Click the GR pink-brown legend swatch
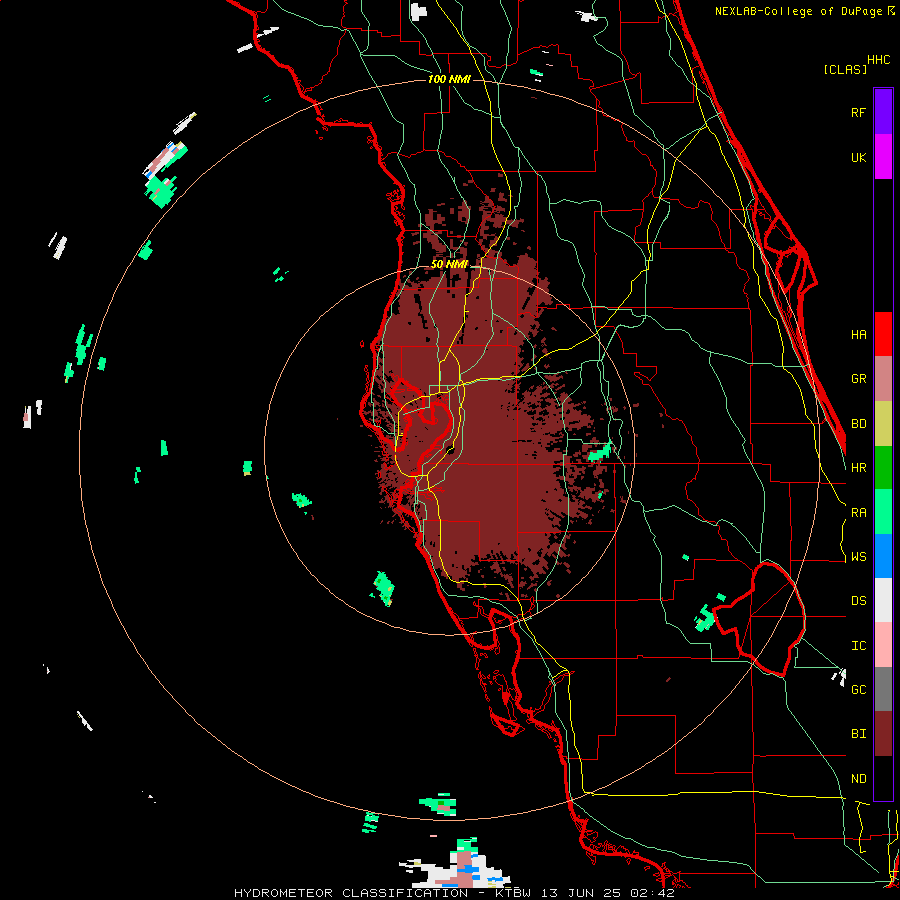 click(883, 378)
